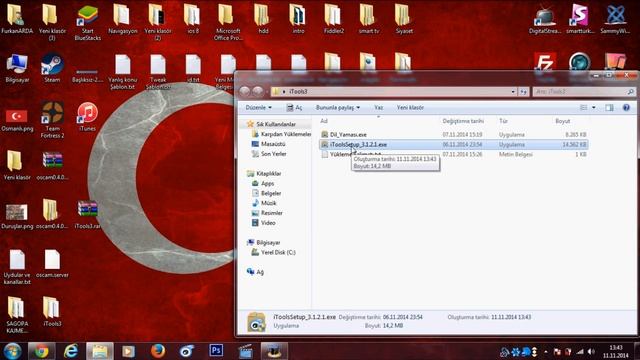
Task: Change the view with the view icon button
Action: [584, 107]
